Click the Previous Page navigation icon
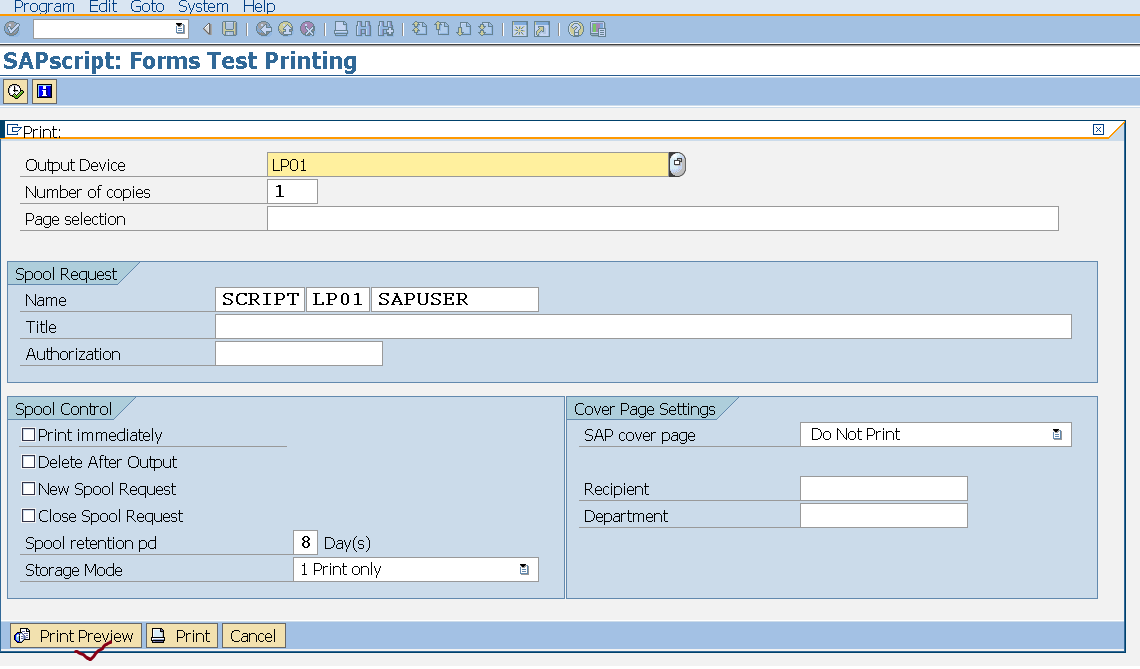Screen dimensions: 1140x669 442,29
